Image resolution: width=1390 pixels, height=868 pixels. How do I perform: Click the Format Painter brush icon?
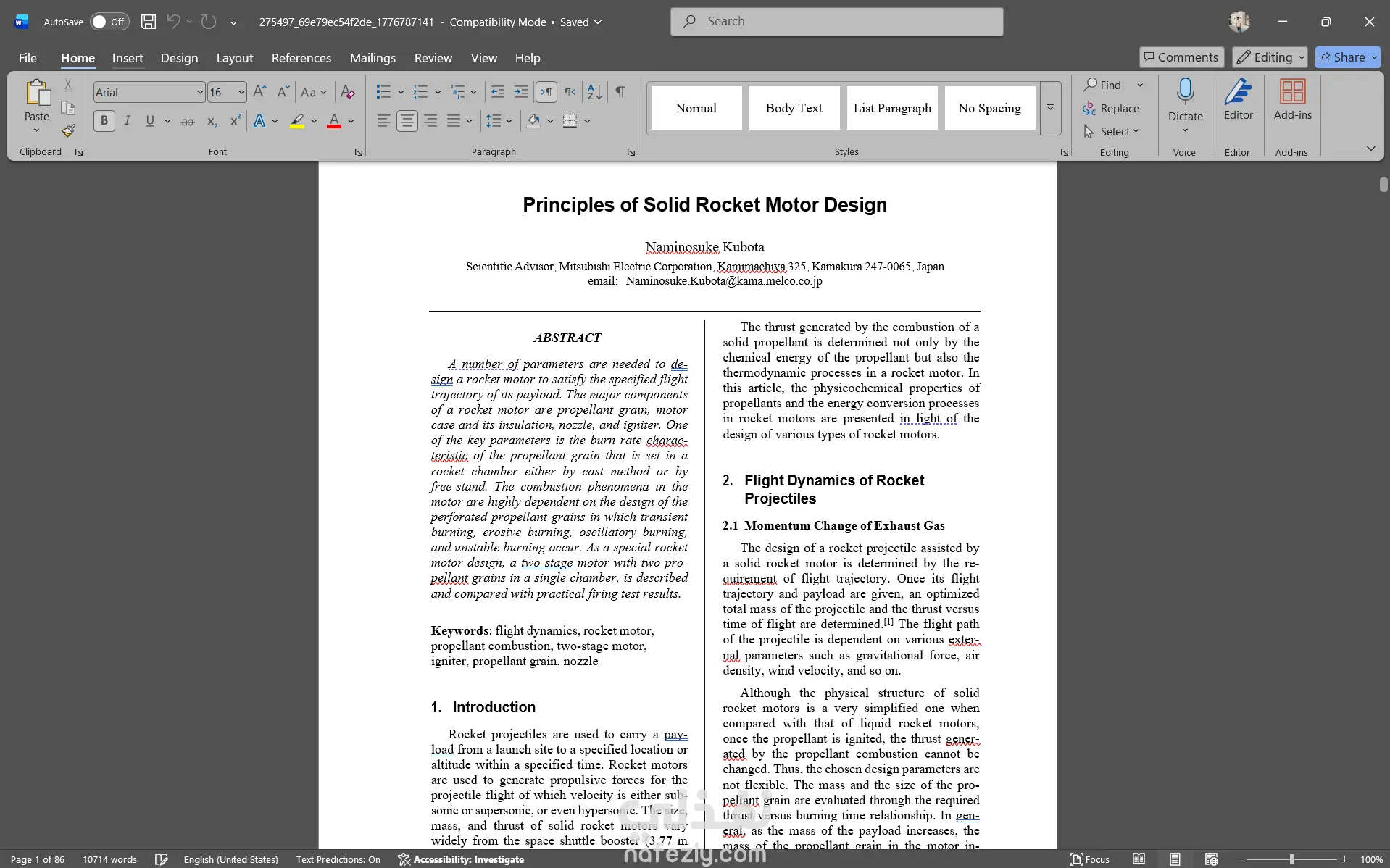(68, 130)
